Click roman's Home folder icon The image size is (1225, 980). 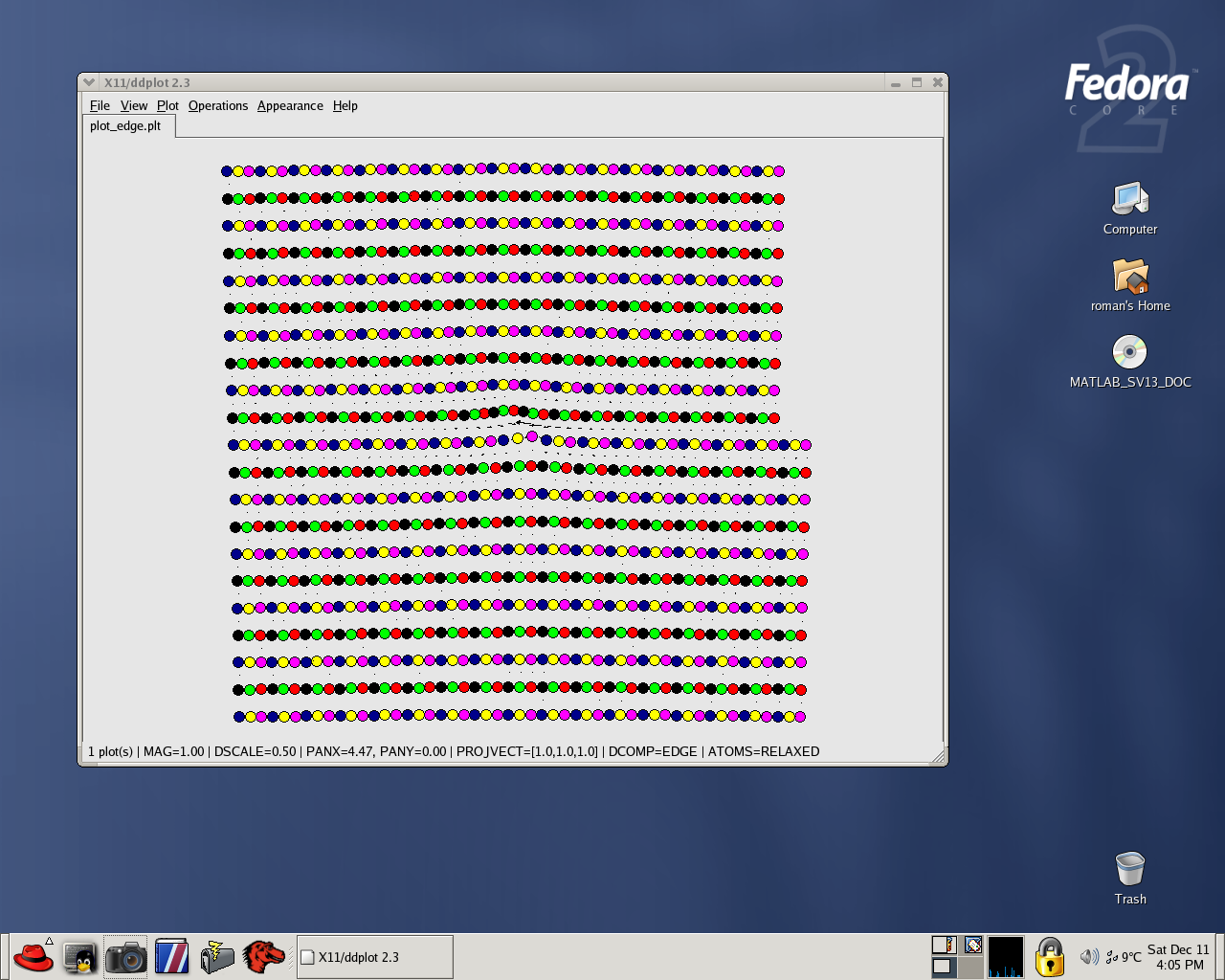point(1130,276)
